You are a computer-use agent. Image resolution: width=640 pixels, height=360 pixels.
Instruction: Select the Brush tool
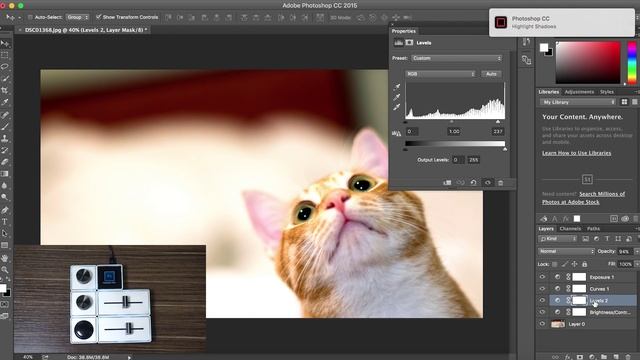pos(5,127)
